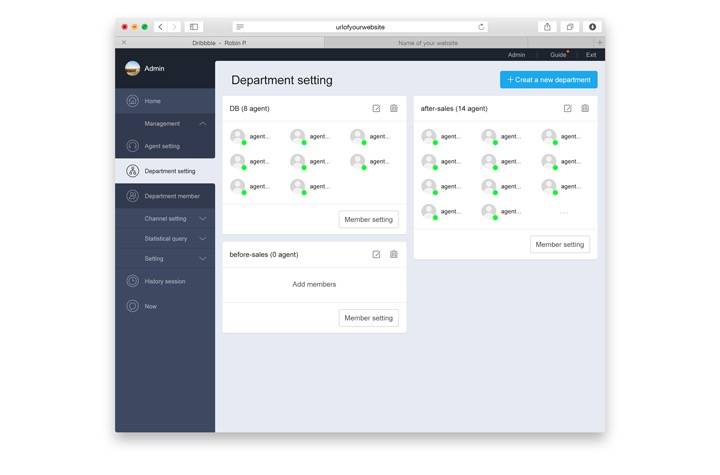The image size is (720, 475).
Task: Click the edit icon for after-sales department
Action: (x=567, y=108)
